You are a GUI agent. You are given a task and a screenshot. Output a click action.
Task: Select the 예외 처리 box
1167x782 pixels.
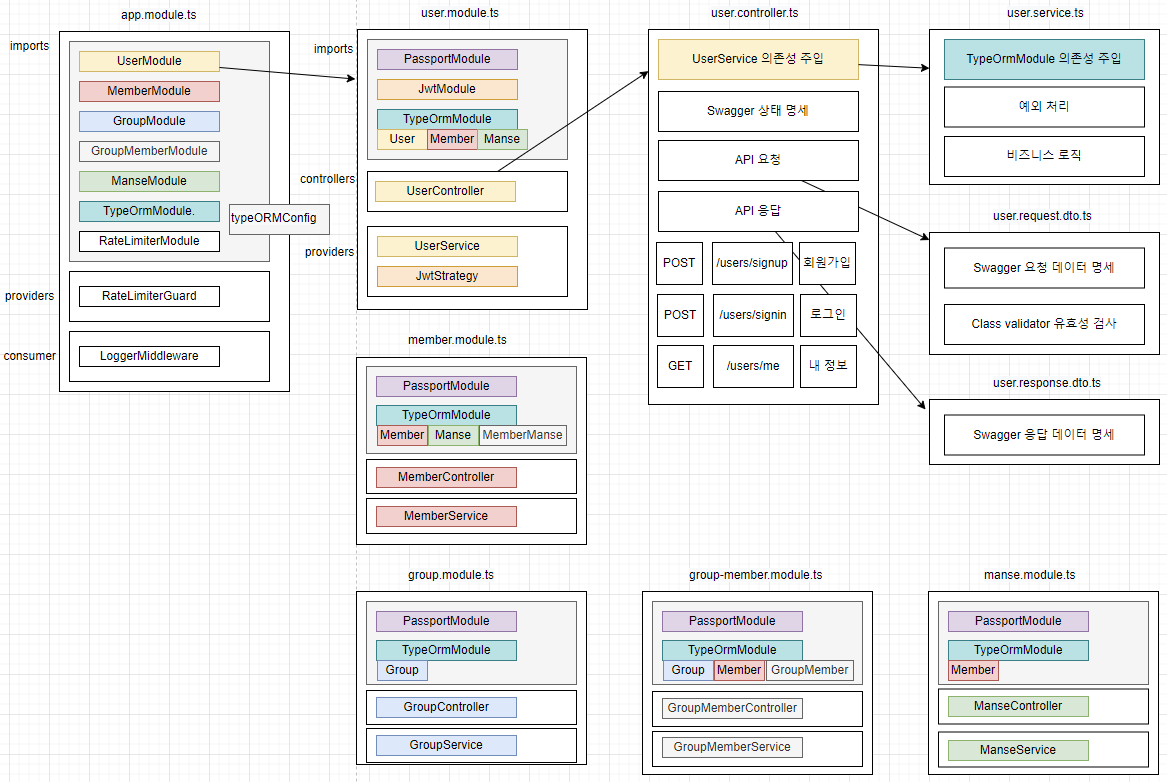tap(1043, 107)
